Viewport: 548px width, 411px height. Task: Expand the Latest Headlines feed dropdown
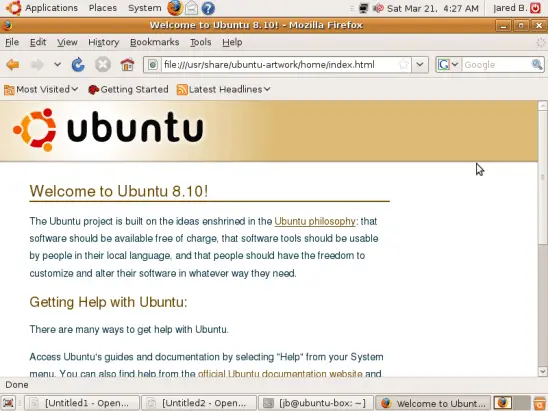[x=224, y=89]
